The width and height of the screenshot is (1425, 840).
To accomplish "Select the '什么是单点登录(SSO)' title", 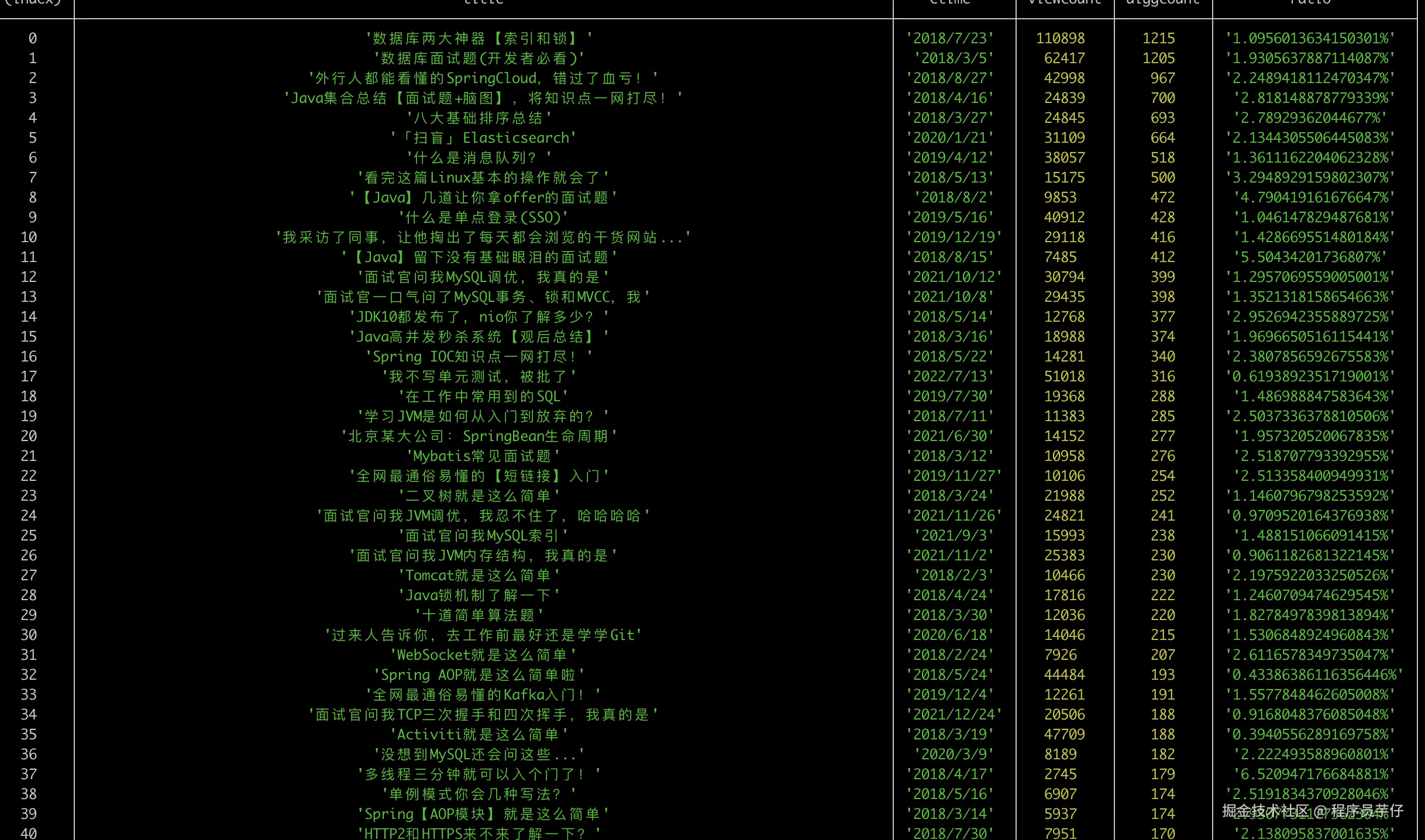I will tap(483, 218).
